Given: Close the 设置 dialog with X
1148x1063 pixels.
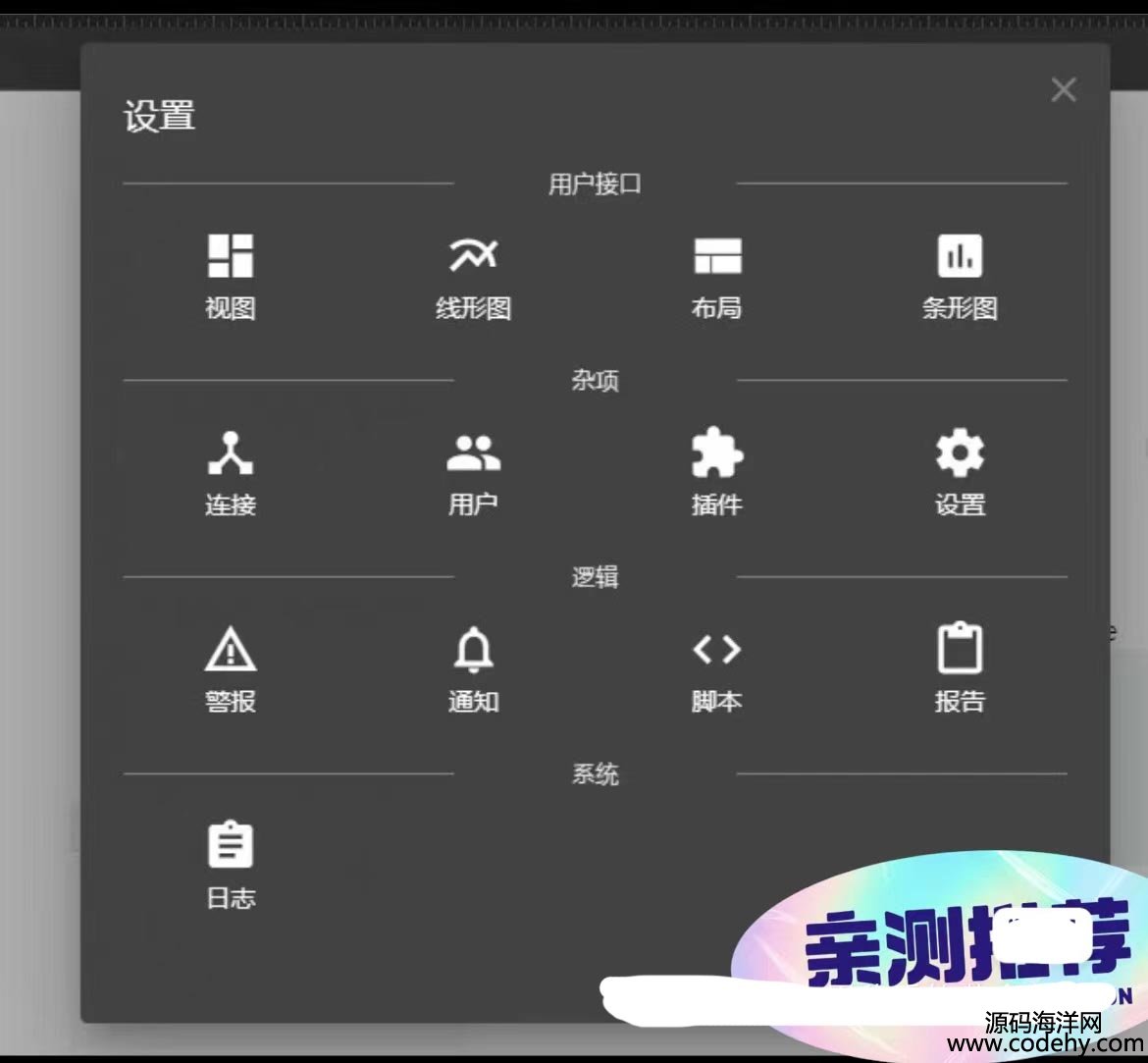Looking at the screenshot, I should [1064, 90].
